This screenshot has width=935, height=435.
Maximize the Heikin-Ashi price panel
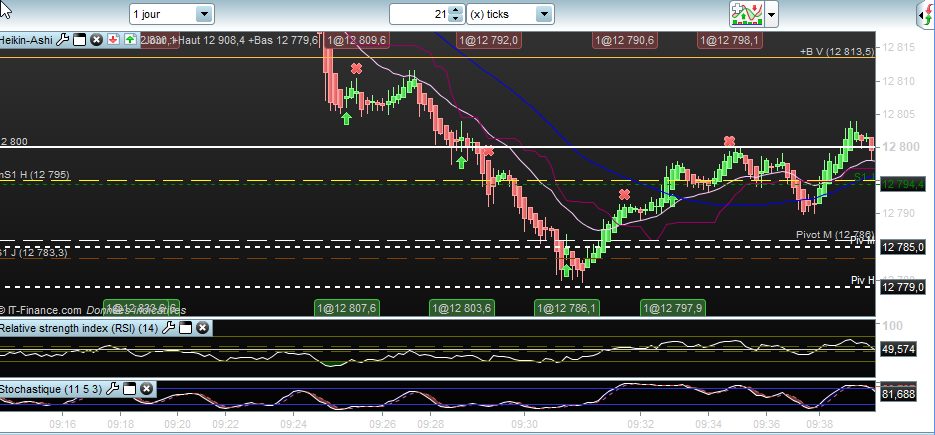79,41
